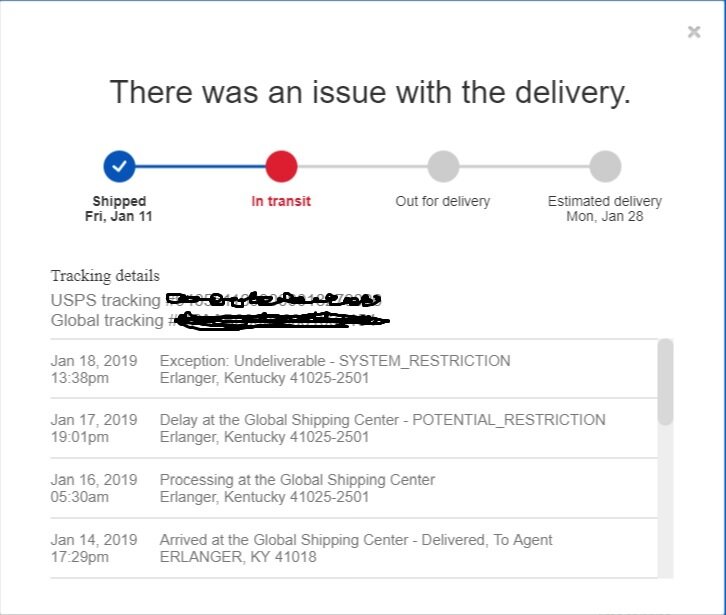This screenshot has width=726, height=615.
Task: Select the POTENTIAL_RESTRICTION delay entry
Action: [354, 428]
